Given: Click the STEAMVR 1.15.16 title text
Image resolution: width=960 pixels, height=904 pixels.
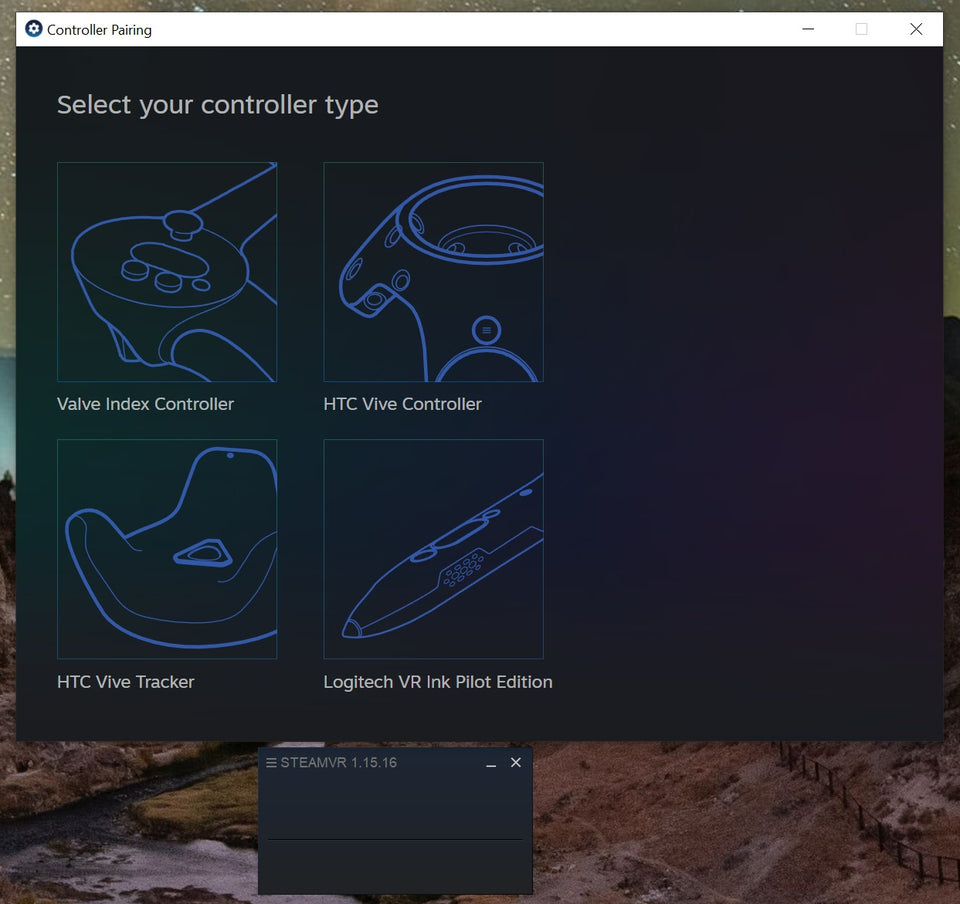Looking at the screenshot, I should pyautogui.click(x=339, y=763).
